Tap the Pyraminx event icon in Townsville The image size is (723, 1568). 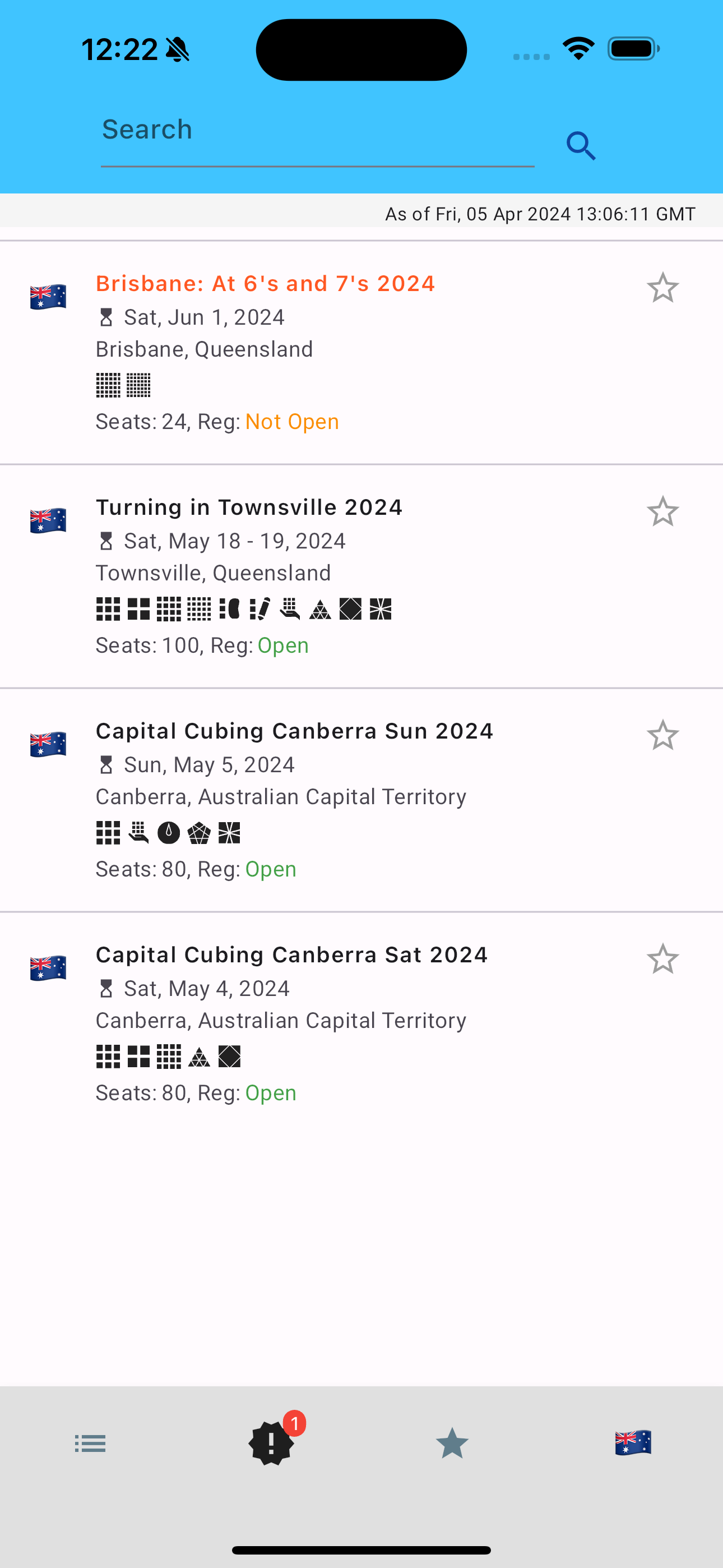[320, 609]
